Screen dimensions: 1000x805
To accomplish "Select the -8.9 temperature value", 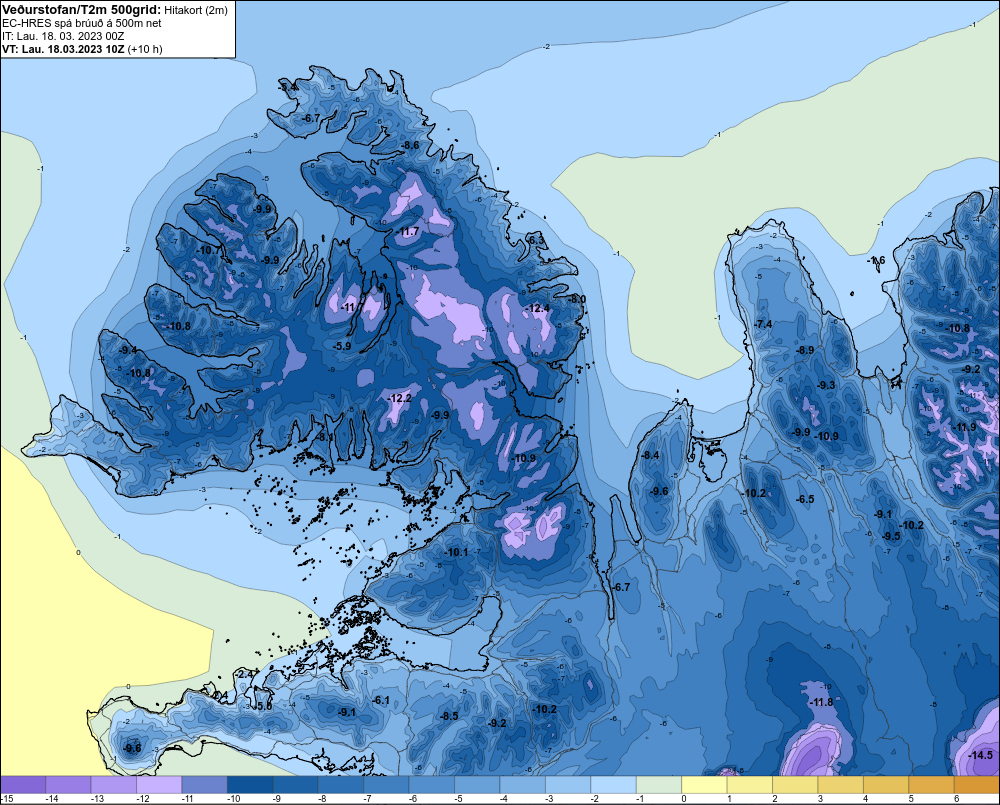I will 805,350.
